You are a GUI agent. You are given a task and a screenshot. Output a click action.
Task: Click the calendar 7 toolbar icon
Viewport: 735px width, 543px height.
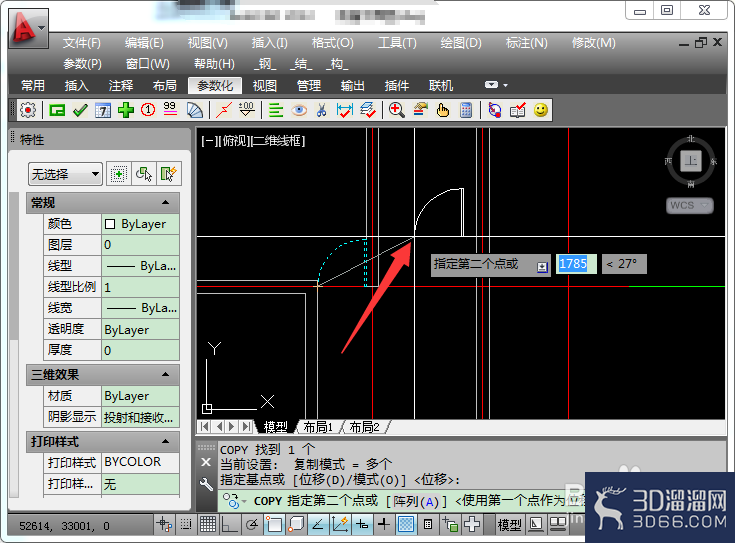(103, 111)
